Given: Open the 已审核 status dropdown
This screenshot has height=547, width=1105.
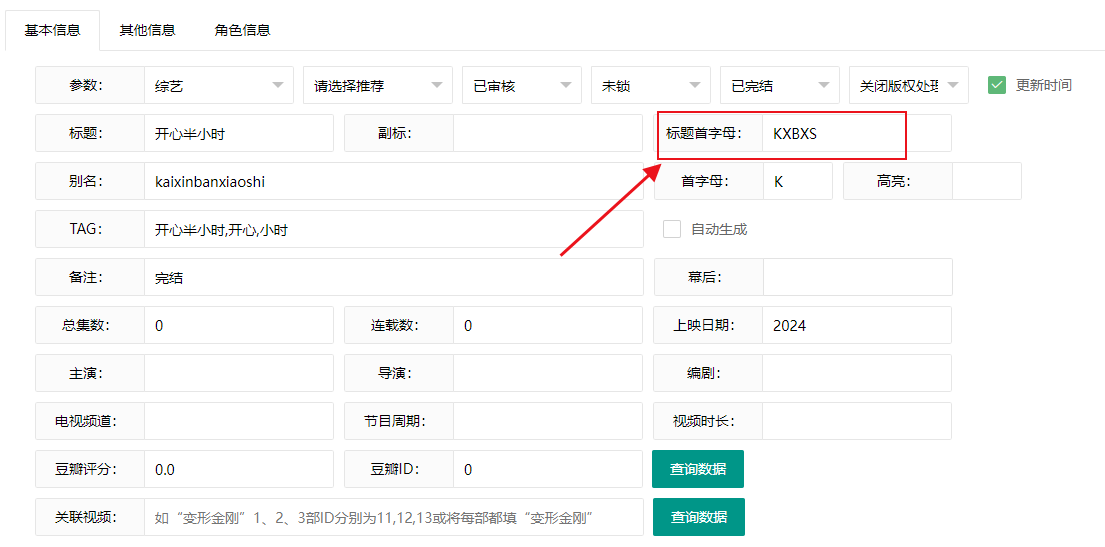Looking at the screenshot, I should [521, 86].
